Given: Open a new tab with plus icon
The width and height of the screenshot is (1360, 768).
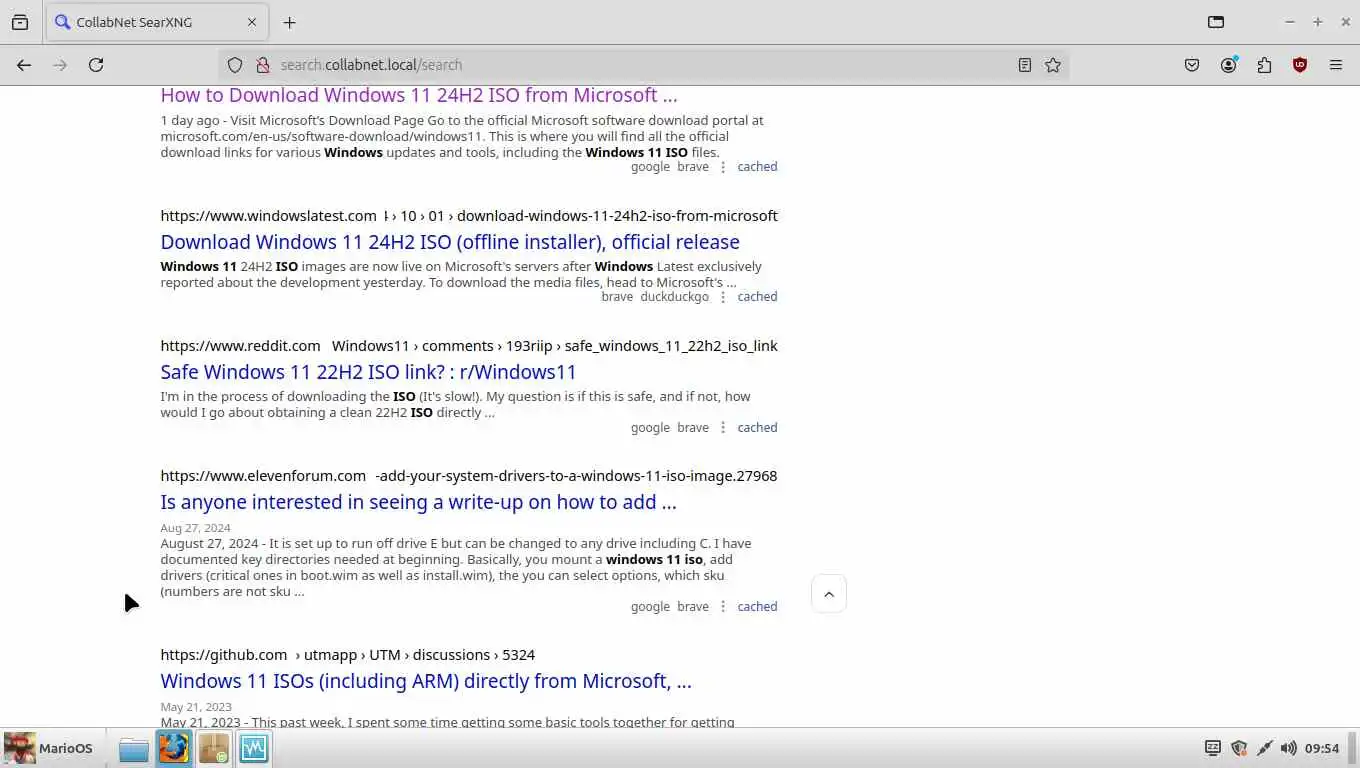Looking at the screenshot, I should coord(289,22).
